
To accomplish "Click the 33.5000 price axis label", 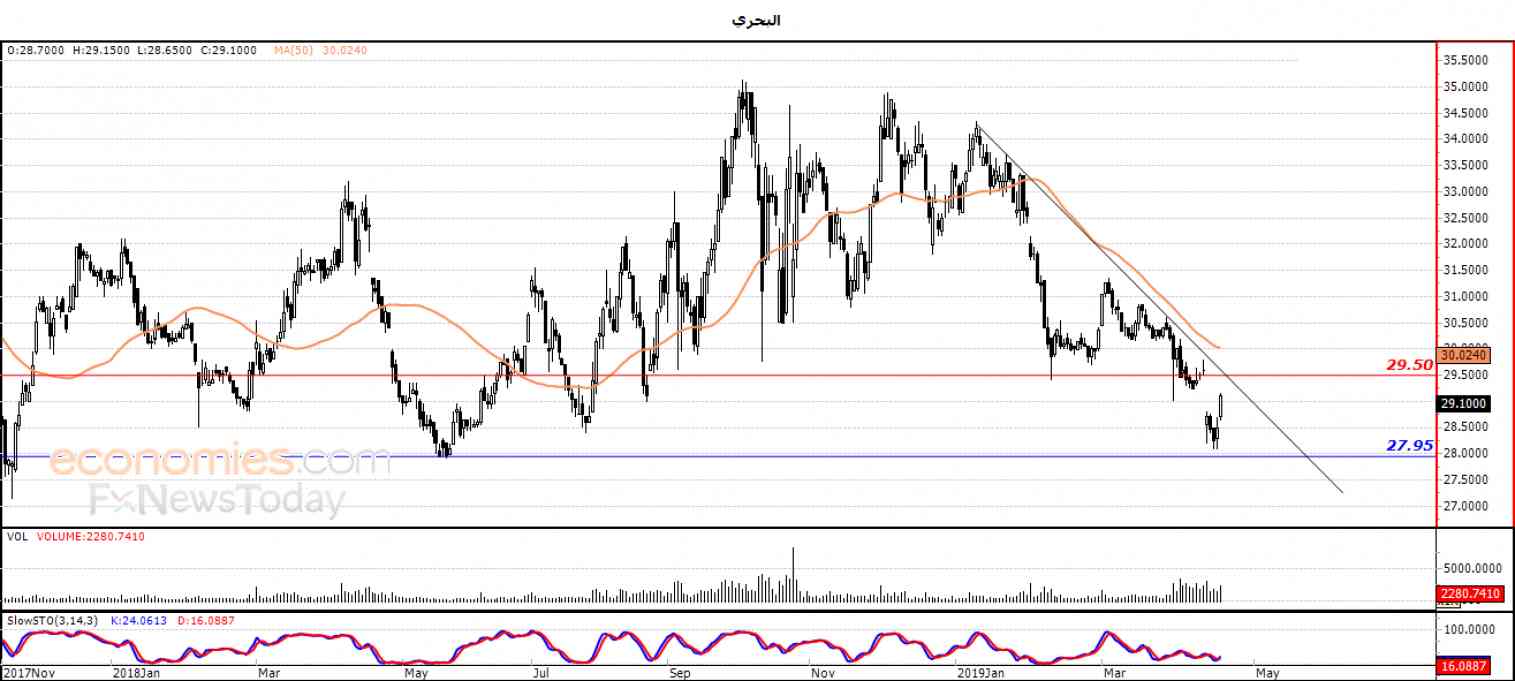I will tap(1466, 165).
